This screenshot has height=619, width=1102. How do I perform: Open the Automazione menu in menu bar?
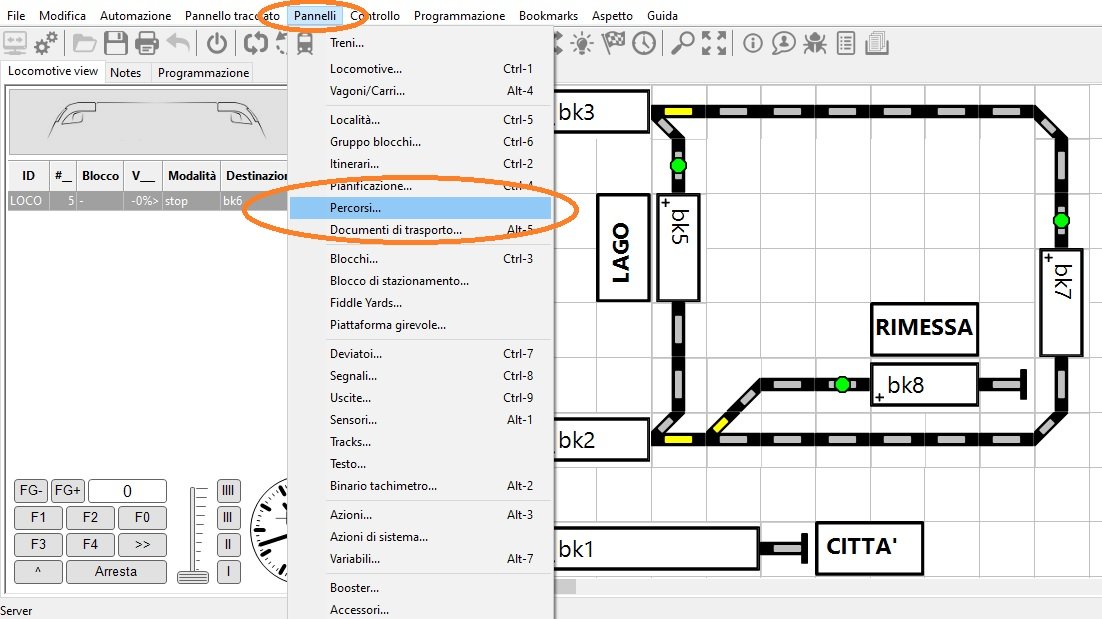pyautogui.click(x=136, y=16)
